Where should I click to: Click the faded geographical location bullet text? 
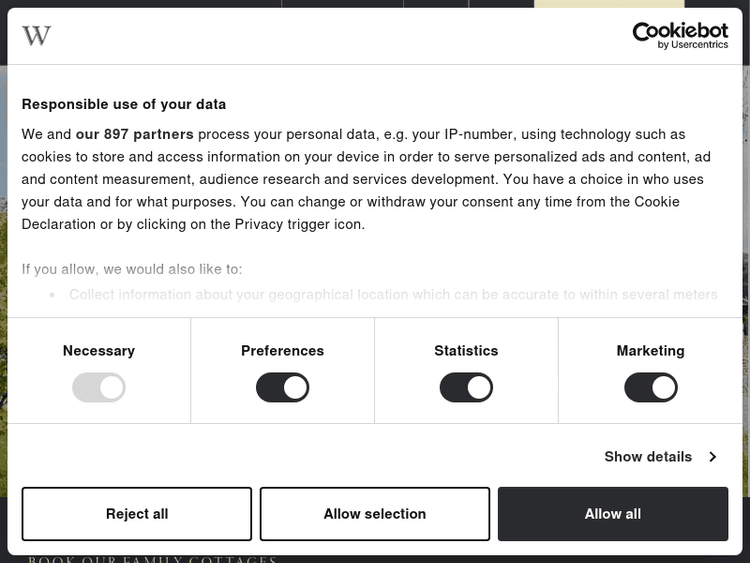393,295
